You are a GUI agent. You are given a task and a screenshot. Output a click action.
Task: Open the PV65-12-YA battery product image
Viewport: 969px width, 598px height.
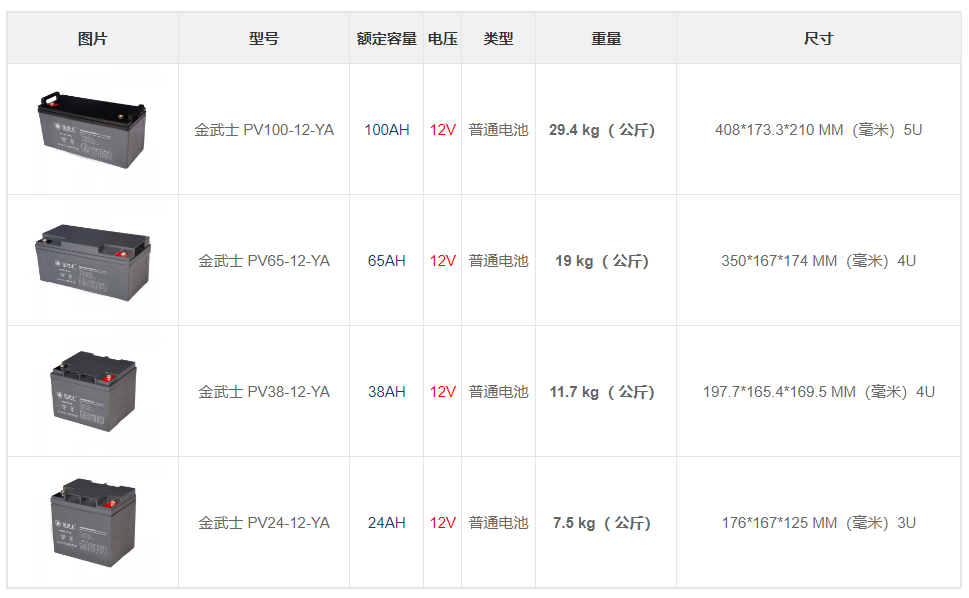pos(92,262)
